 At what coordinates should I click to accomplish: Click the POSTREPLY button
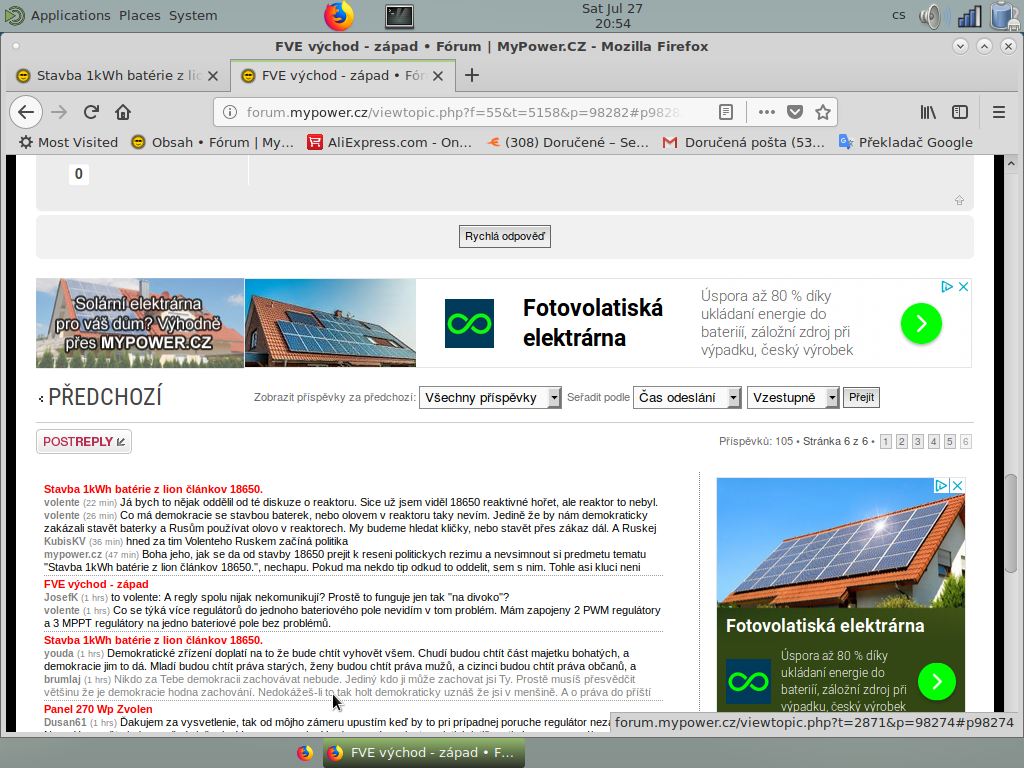pyautogui.click(x=84, y=442)
